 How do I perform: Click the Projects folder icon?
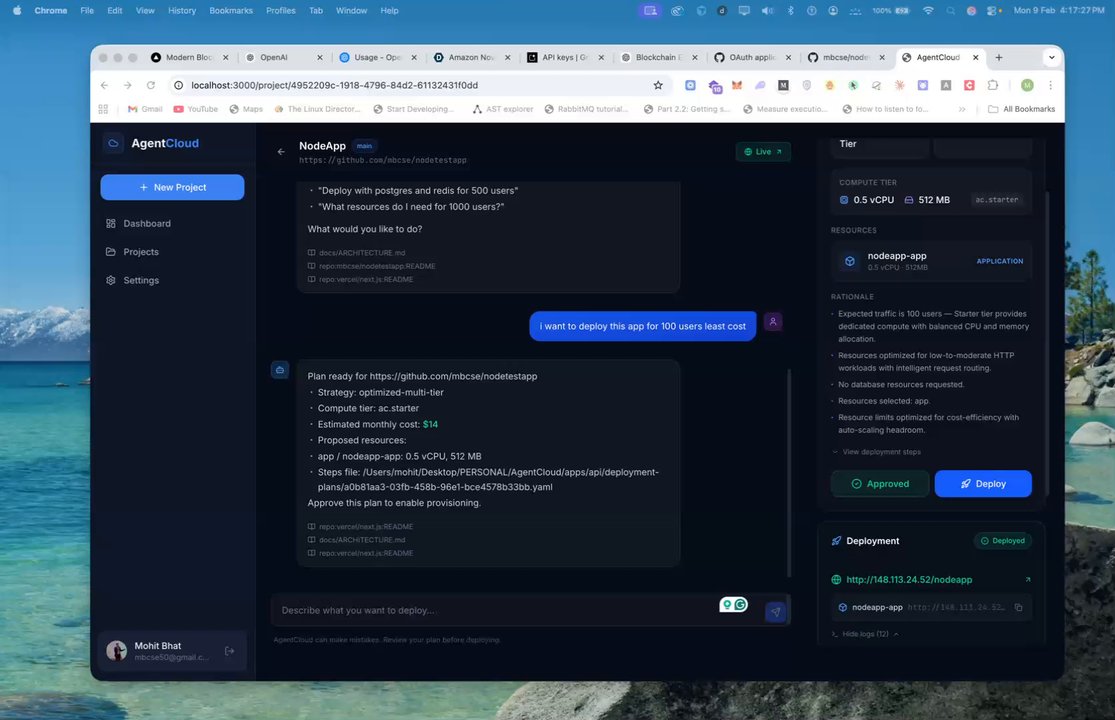coord(111,252)
